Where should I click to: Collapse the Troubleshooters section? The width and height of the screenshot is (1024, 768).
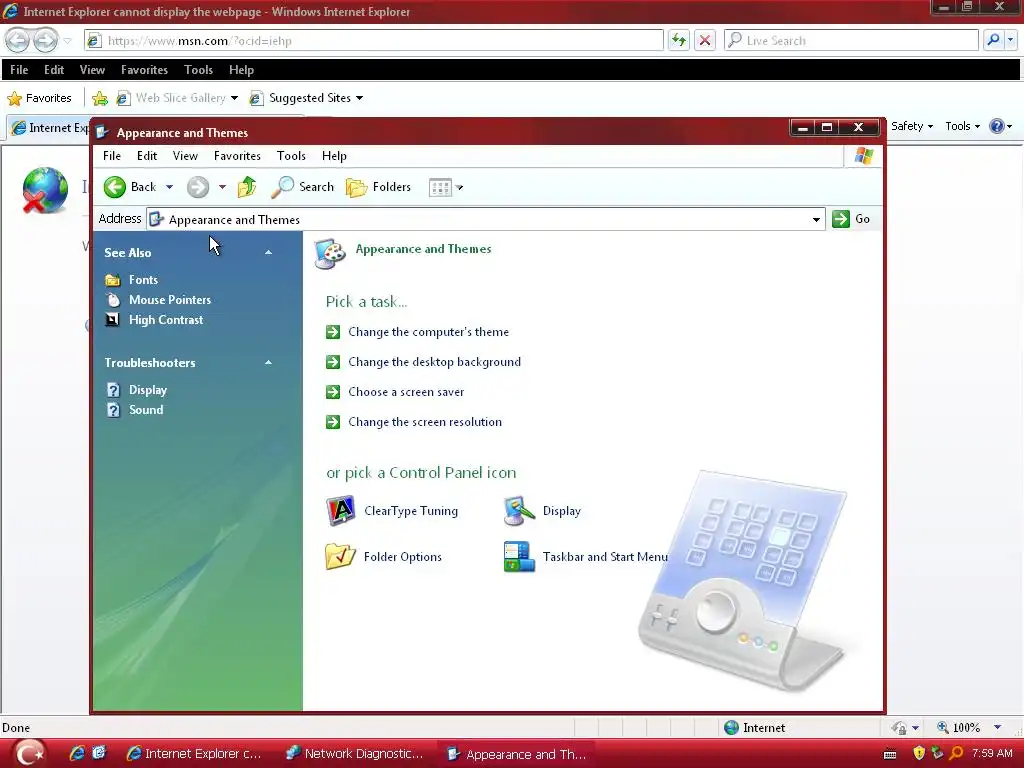(x=268, y=362)
